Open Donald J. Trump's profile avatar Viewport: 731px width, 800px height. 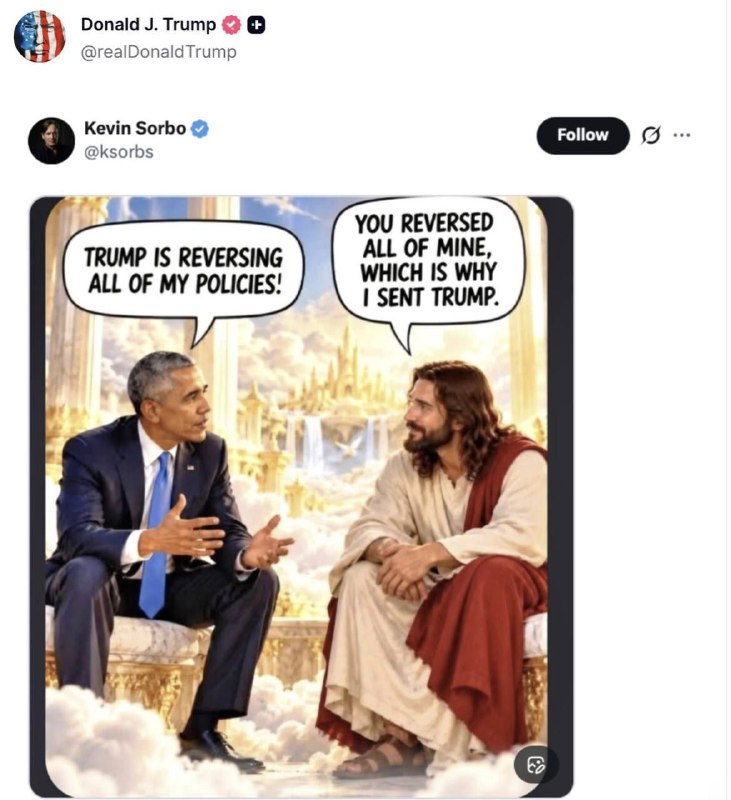click(39, 36)
